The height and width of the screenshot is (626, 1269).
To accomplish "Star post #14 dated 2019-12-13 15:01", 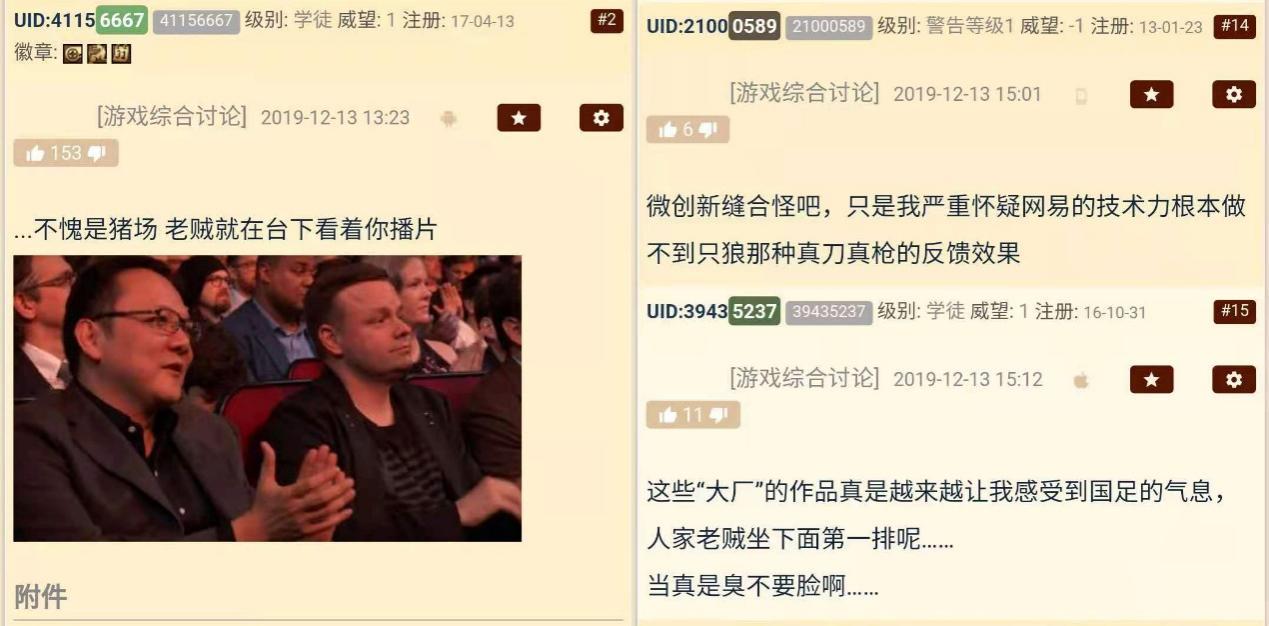I will pos(1151,94).
